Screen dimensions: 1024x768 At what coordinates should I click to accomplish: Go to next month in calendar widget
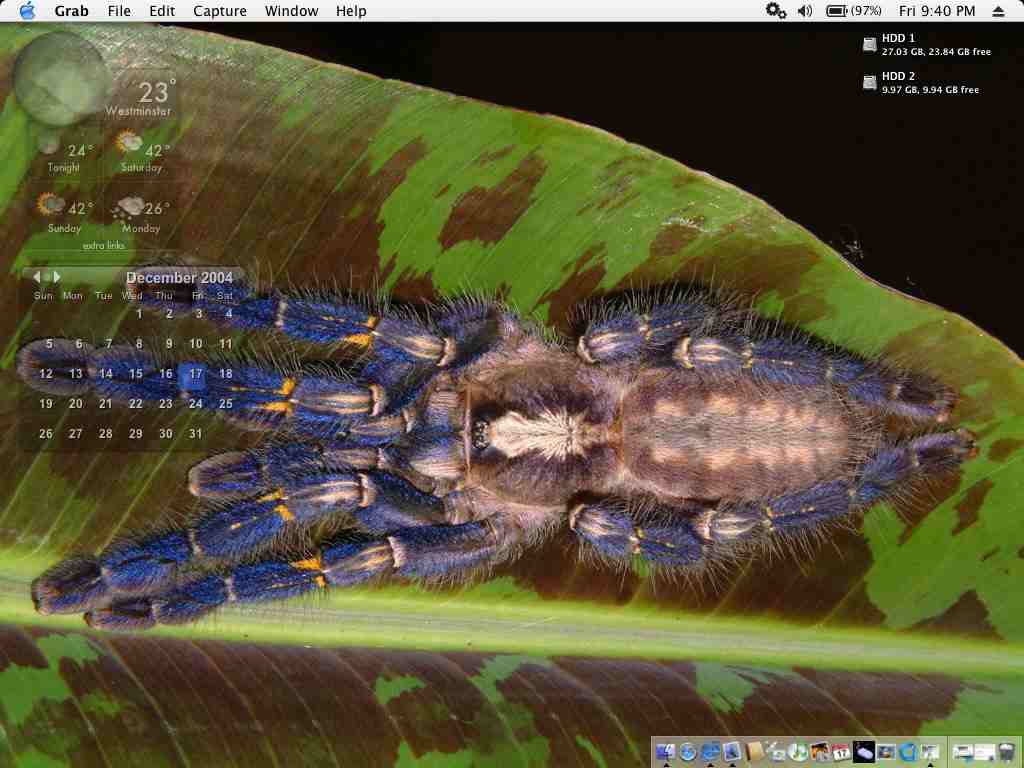57,277
